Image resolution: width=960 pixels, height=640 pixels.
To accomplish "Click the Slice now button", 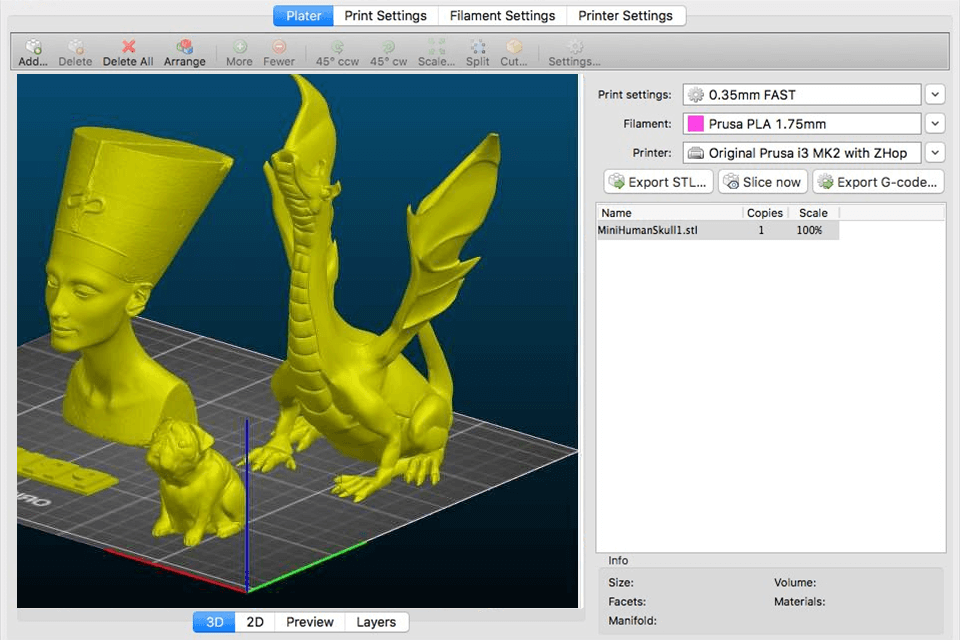I will point(763,182).
